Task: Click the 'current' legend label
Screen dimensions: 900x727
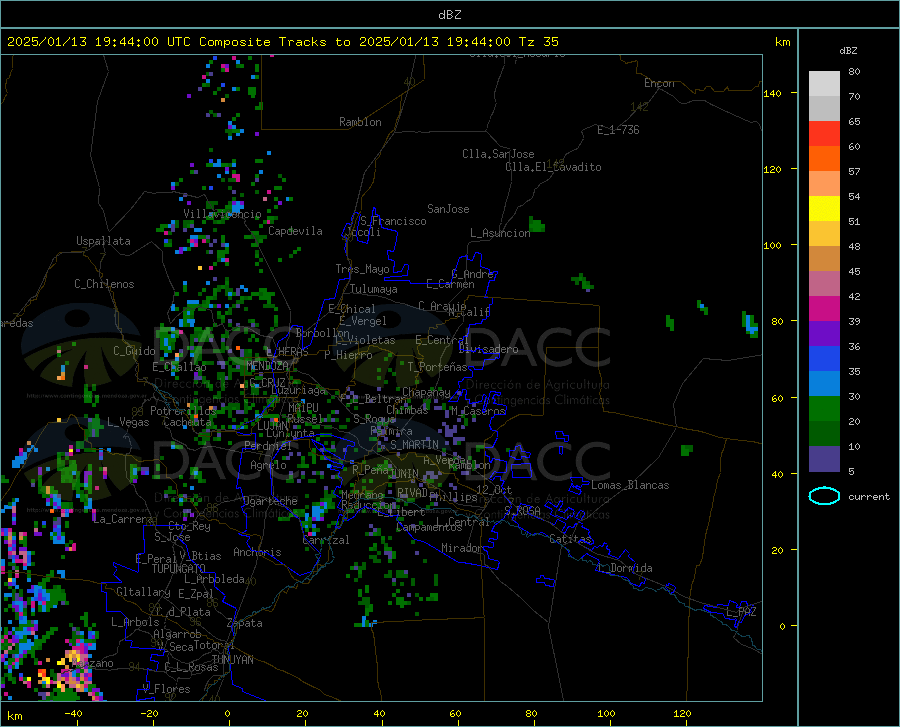Action: coord(868,497)
